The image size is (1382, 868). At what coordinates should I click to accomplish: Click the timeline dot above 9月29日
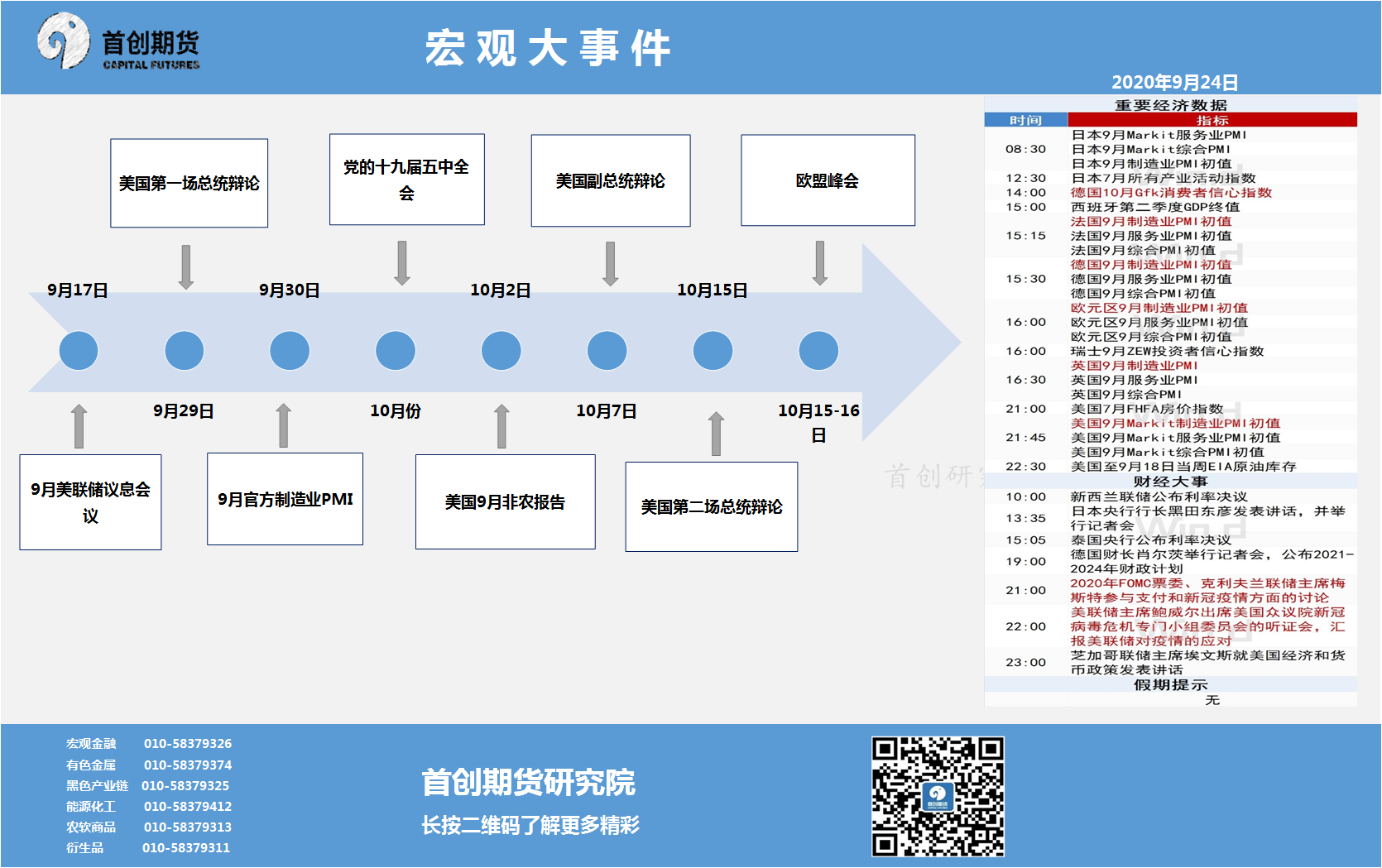coord(185,351)
